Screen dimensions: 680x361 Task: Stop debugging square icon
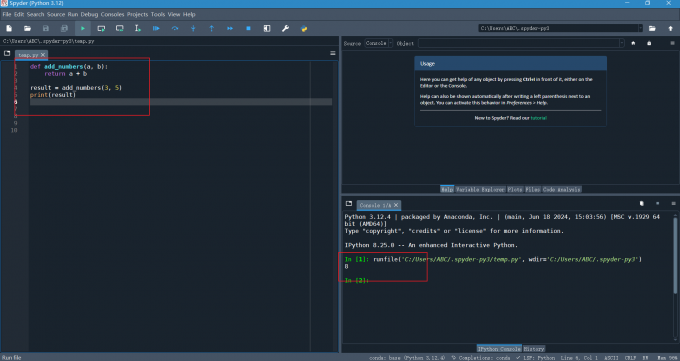[248, 28]
